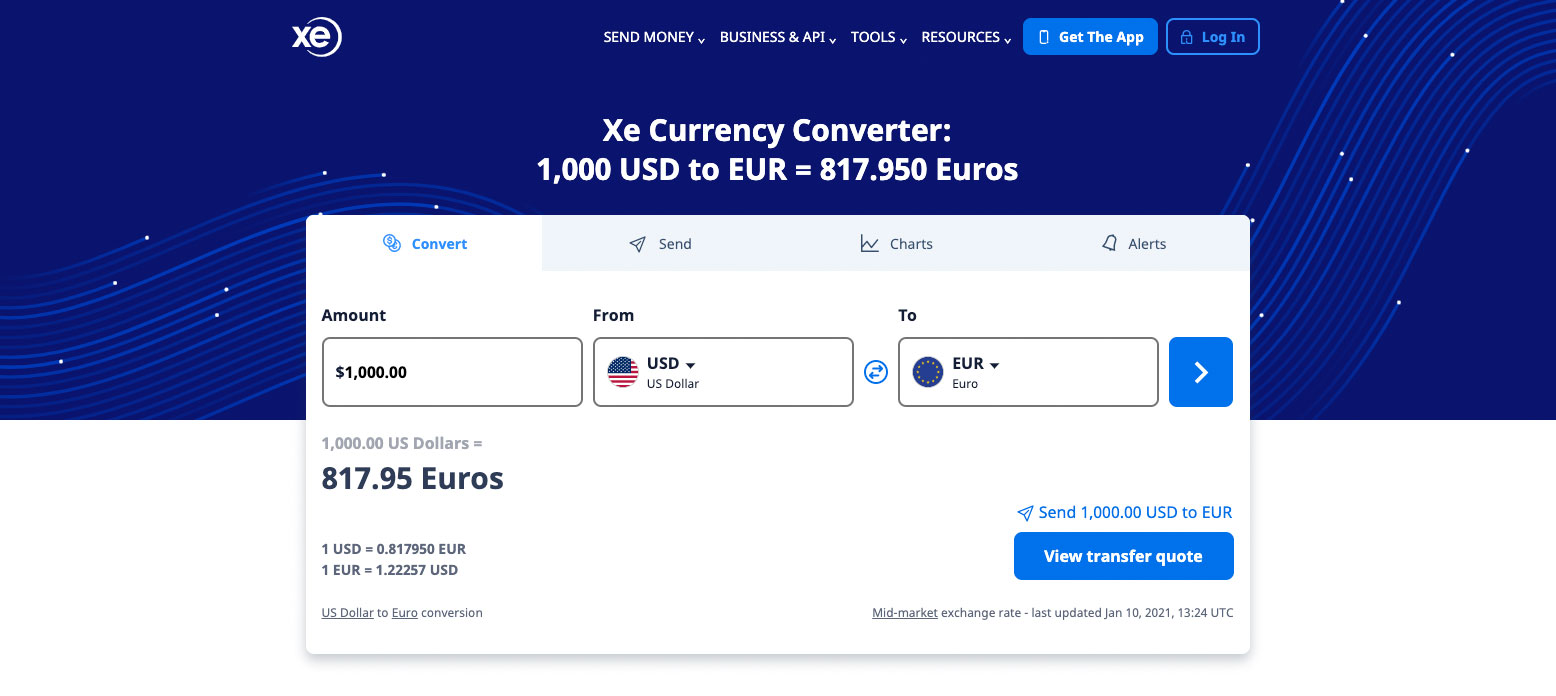Click the blue arrow convert button
This screenshot has height=696, width=1556.
click(x=1200, y=372)
